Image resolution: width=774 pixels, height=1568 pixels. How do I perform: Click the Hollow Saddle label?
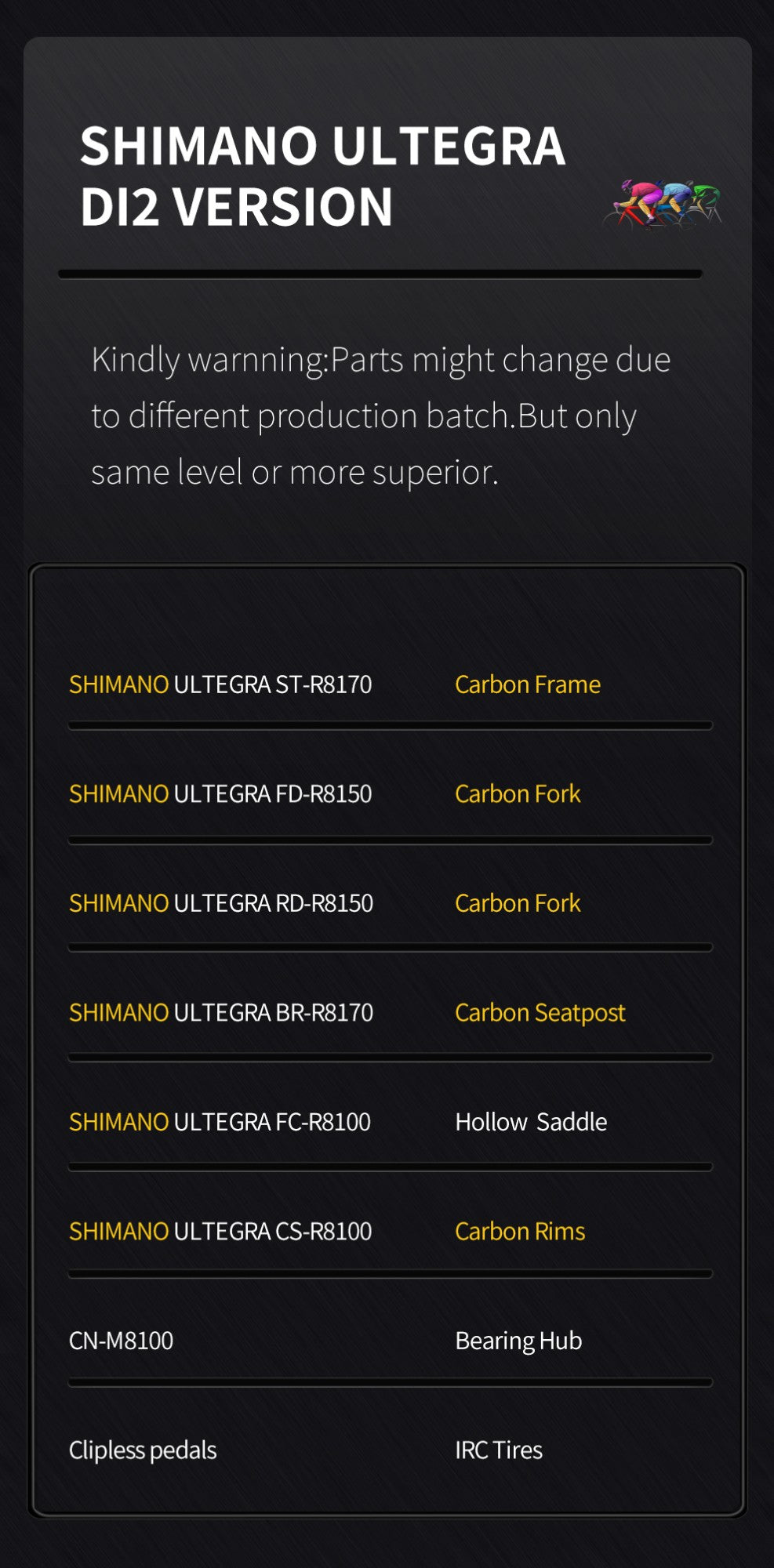[x=531, y=1122]
